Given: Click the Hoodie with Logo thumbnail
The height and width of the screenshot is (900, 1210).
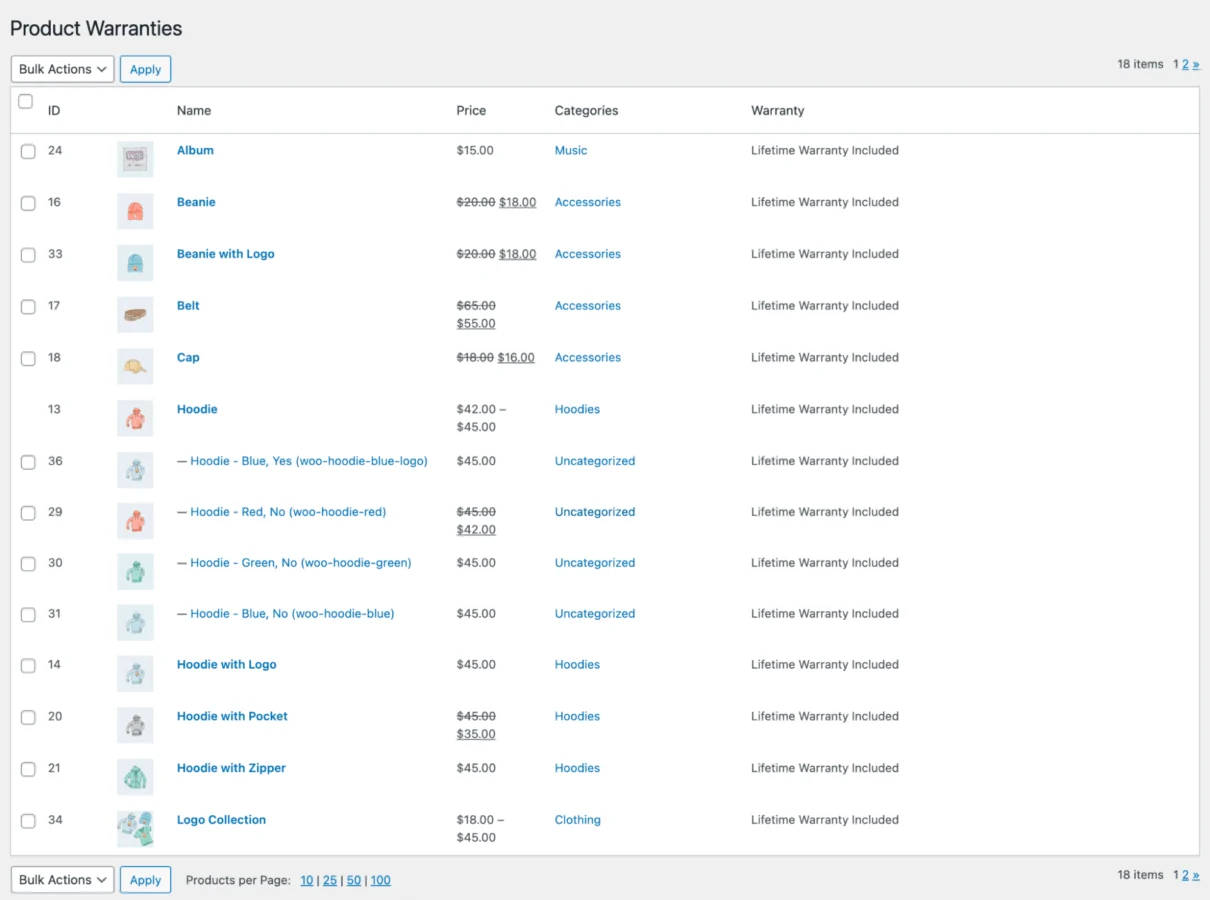Looking at the screenshot, I should 135,674.
